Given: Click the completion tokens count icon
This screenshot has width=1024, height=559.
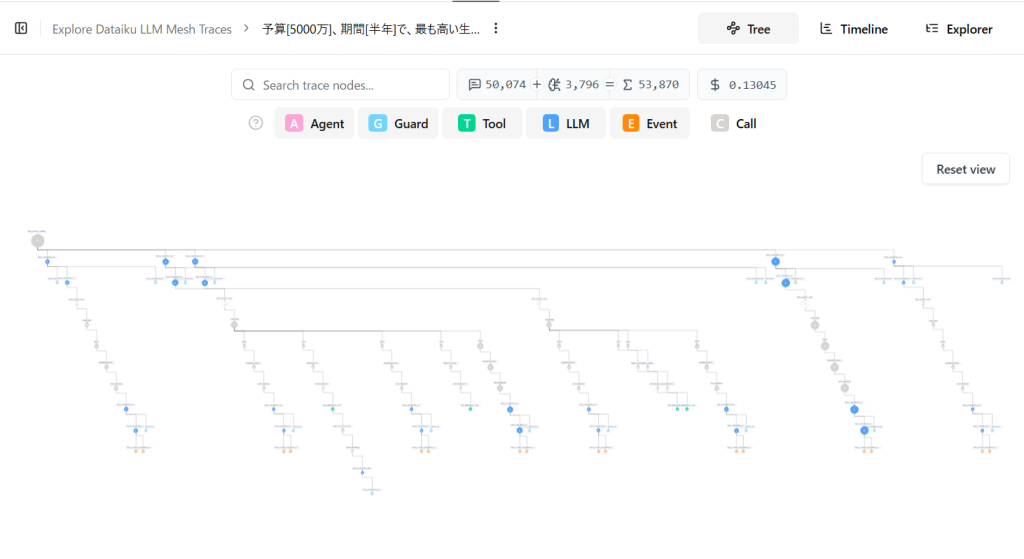Looking at the screenshot, I should pyautogui.click(x=554, y=84).
